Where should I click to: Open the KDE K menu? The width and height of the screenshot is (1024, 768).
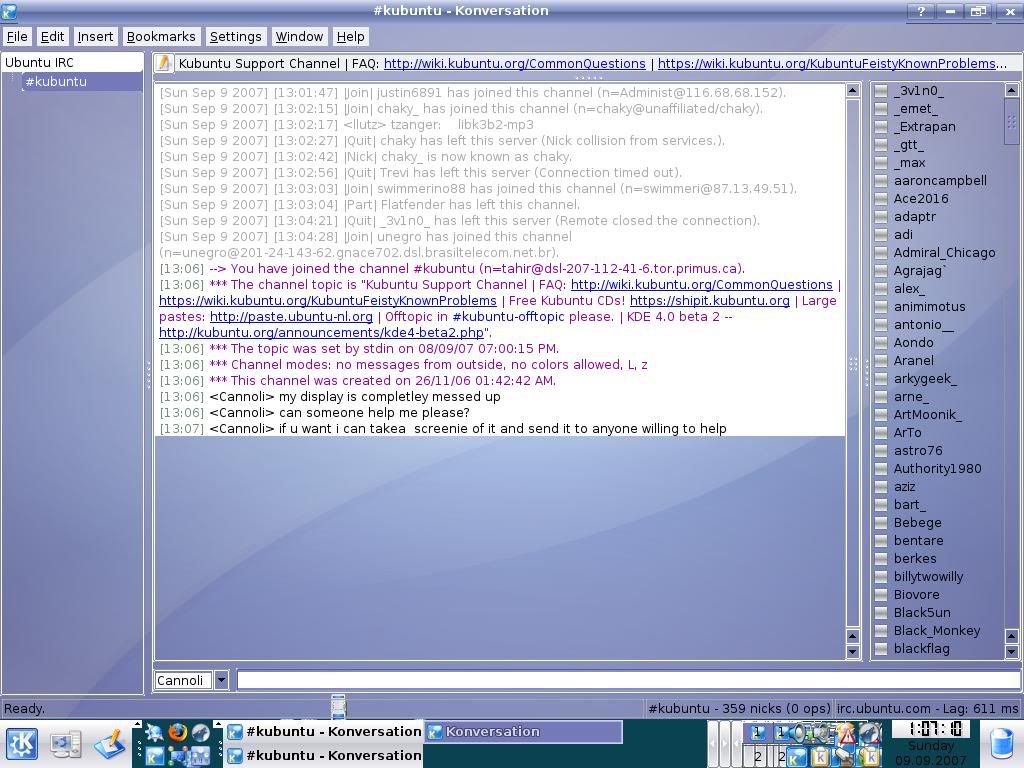22,744
